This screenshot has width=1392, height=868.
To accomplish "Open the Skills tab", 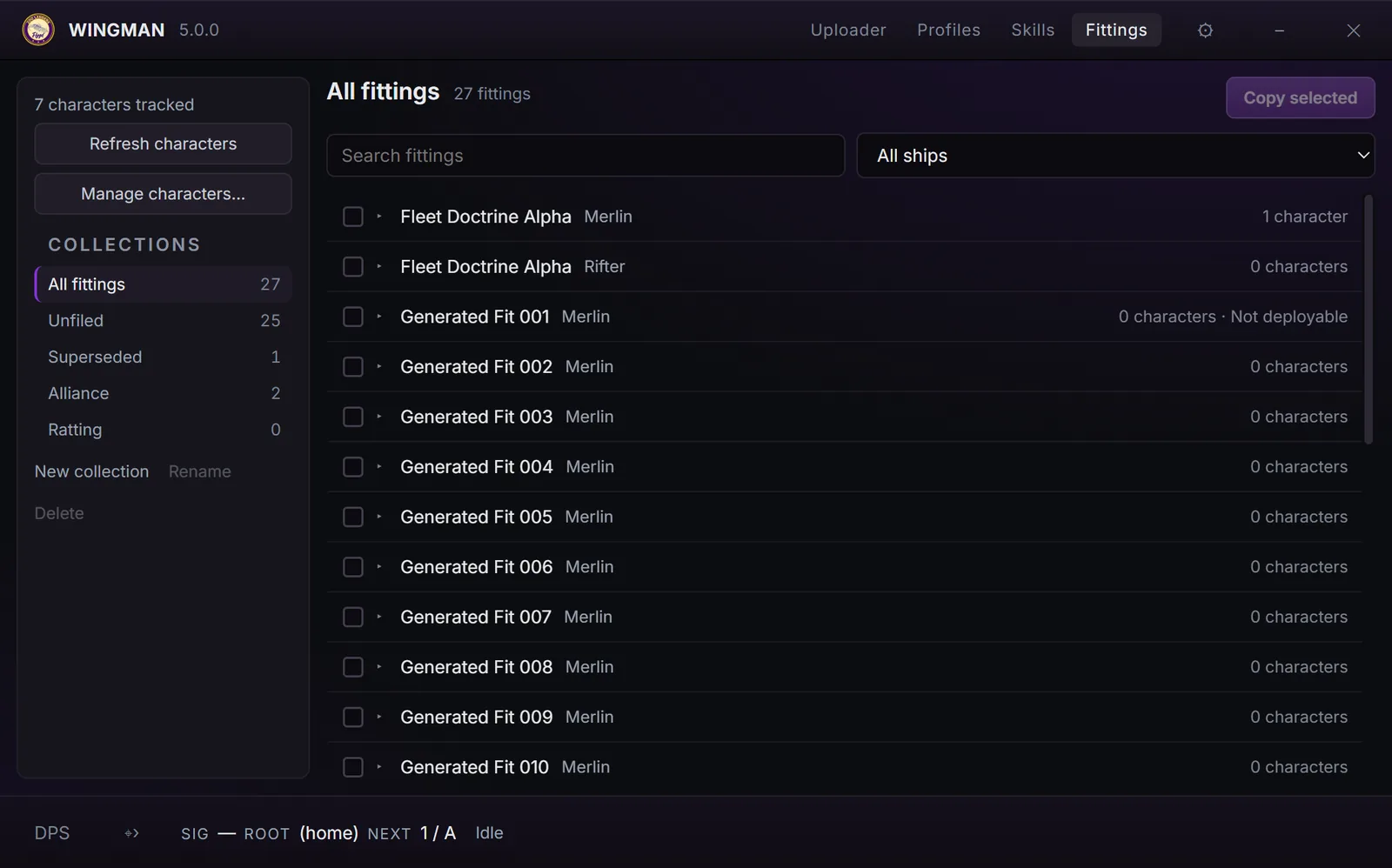I will [1033, 30].
